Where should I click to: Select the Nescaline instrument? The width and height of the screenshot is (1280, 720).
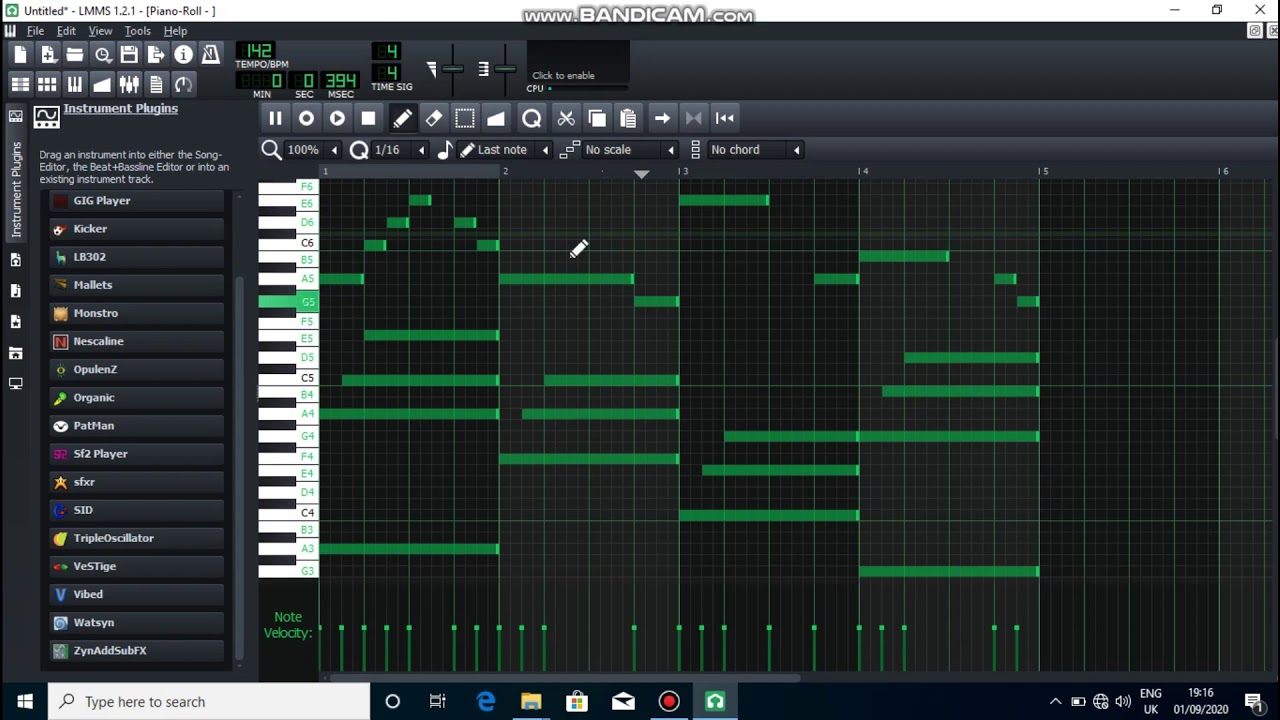click(x=137, y=341)
